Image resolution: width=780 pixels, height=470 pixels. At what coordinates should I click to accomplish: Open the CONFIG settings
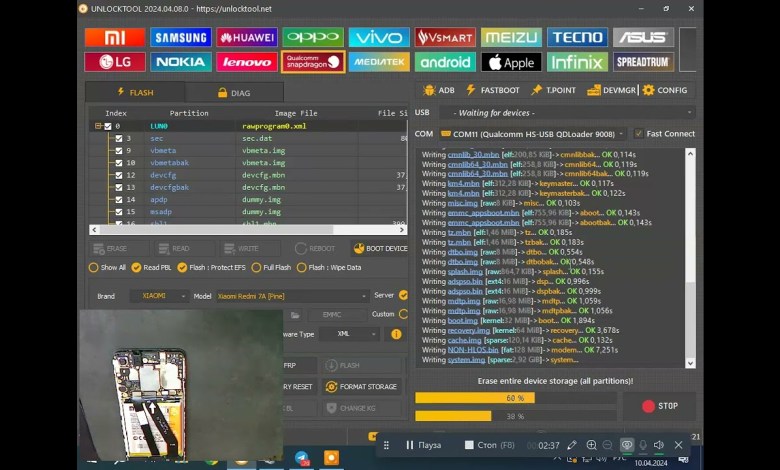point(665,90)
